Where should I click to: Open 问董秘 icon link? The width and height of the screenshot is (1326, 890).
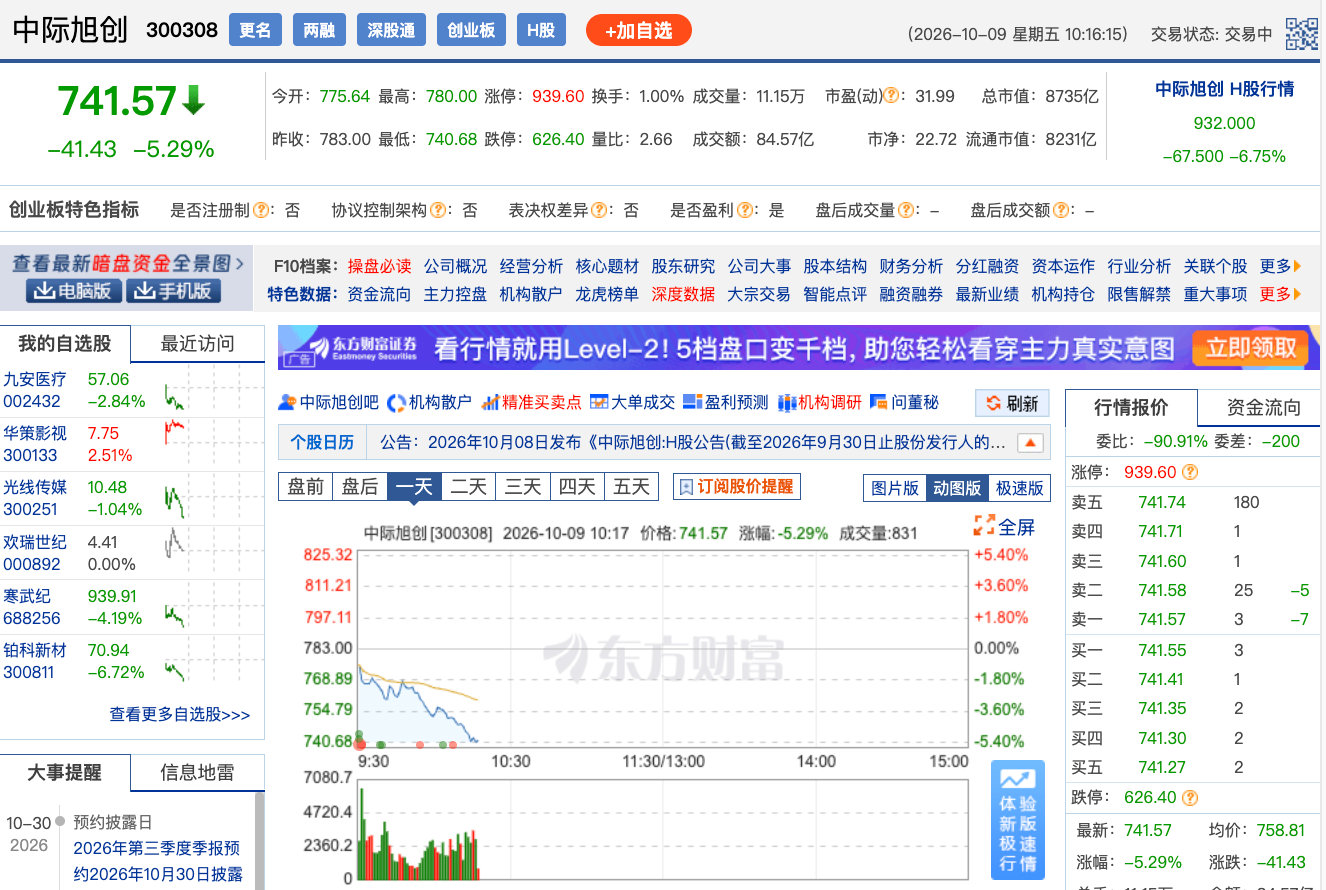point(905,402)
